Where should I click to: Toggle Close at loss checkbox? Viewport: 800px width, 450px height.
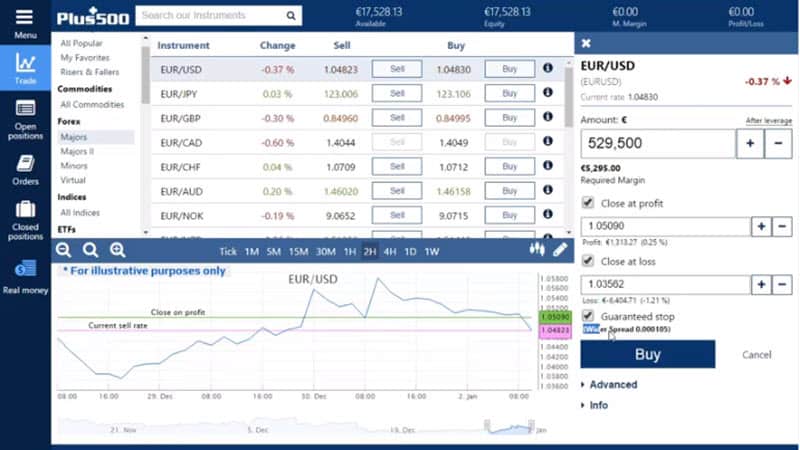coord(588,261)
